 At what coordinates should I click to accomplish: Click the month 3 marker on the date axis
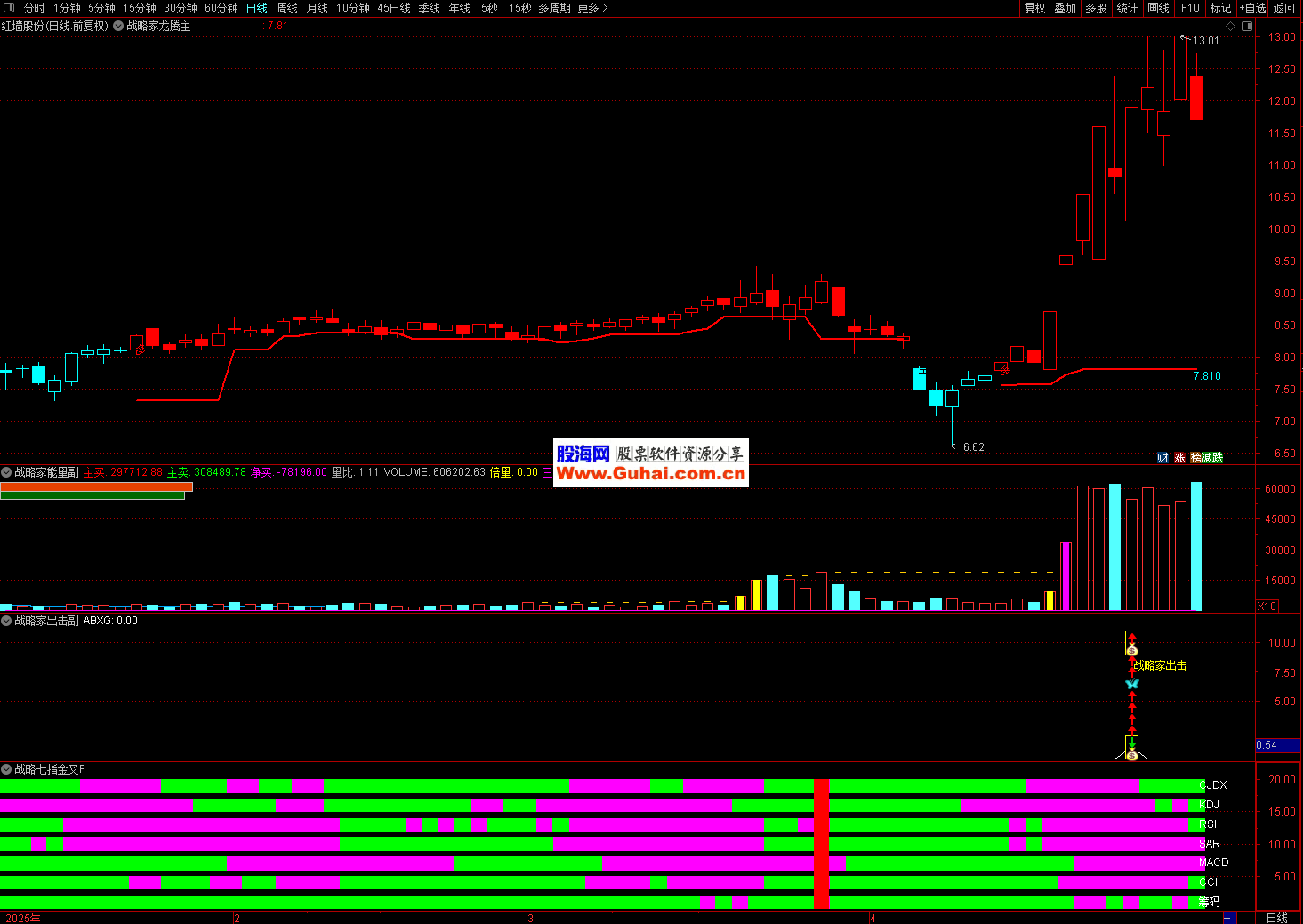click(530, 918)
